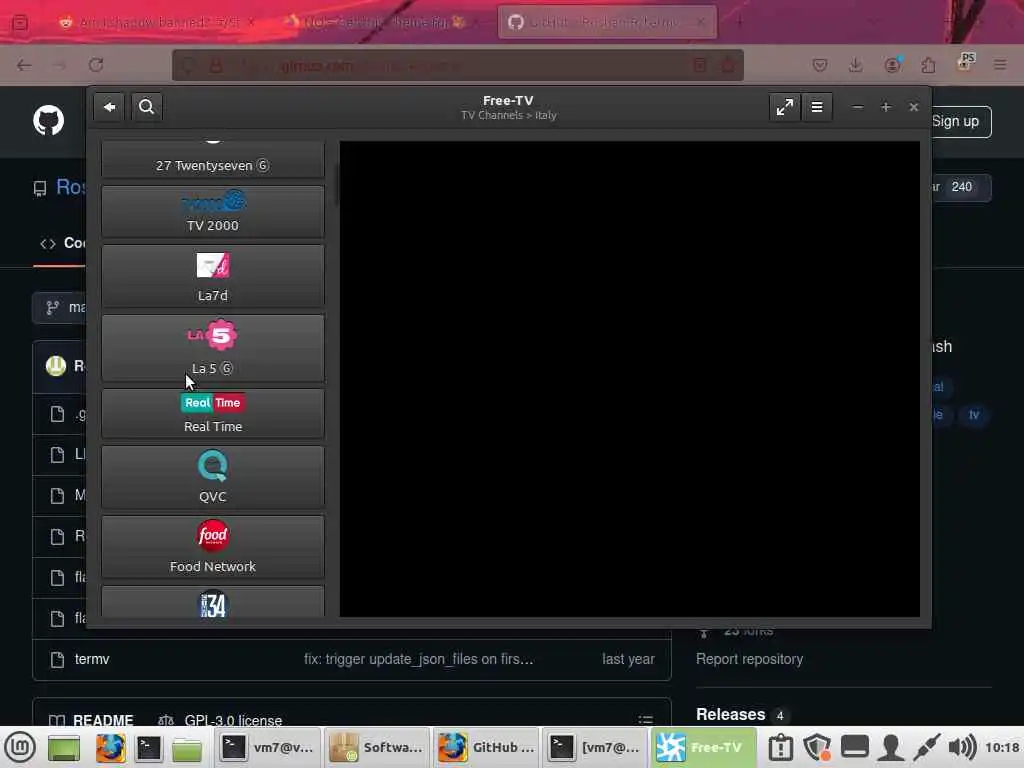The height and width of the screenshot is (768, 1024).
Task: Toggle Free-TV fullscreen with the expand arrows icon
Action: 784,107
